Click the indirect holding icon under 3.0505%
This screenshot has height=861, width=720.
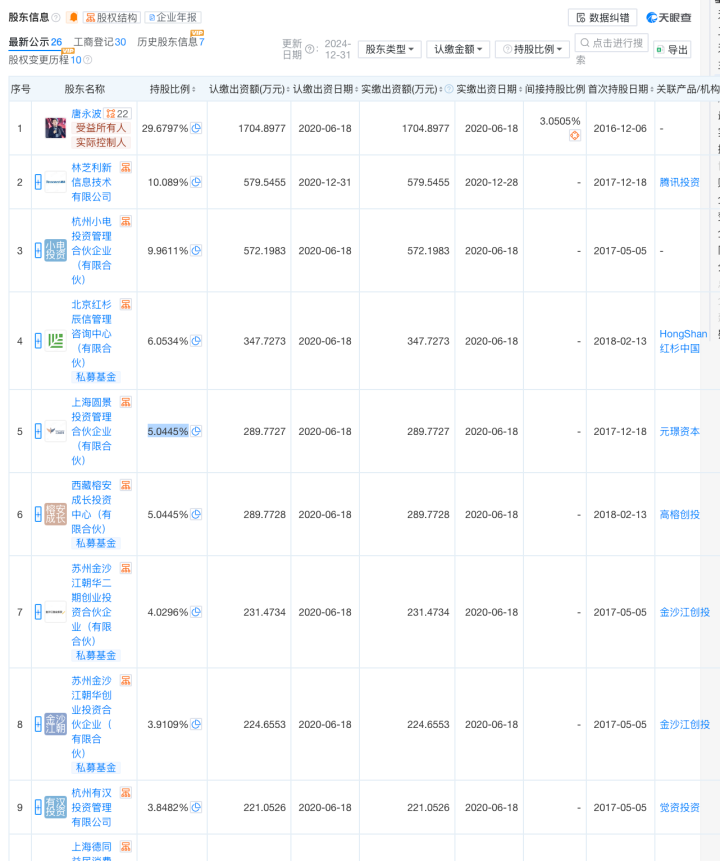click(574, 135)
